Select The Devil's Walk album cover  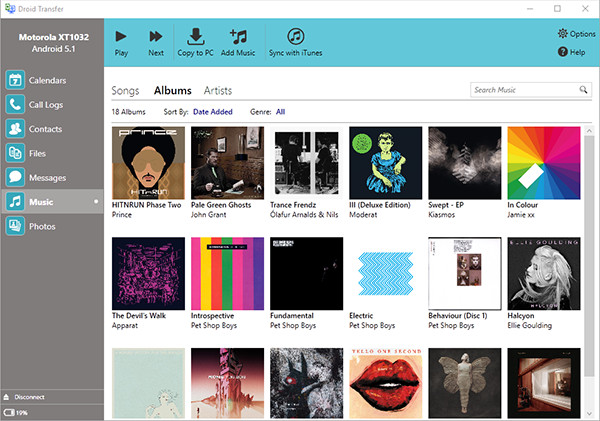pyautogui.click(x=148, y=274)
